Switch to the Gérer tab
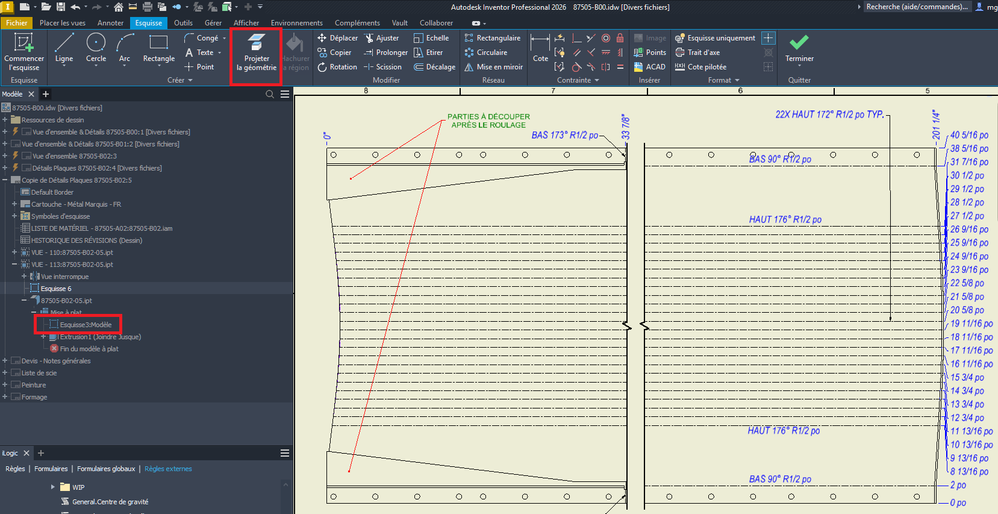998x514 pixels. point(213,23)
